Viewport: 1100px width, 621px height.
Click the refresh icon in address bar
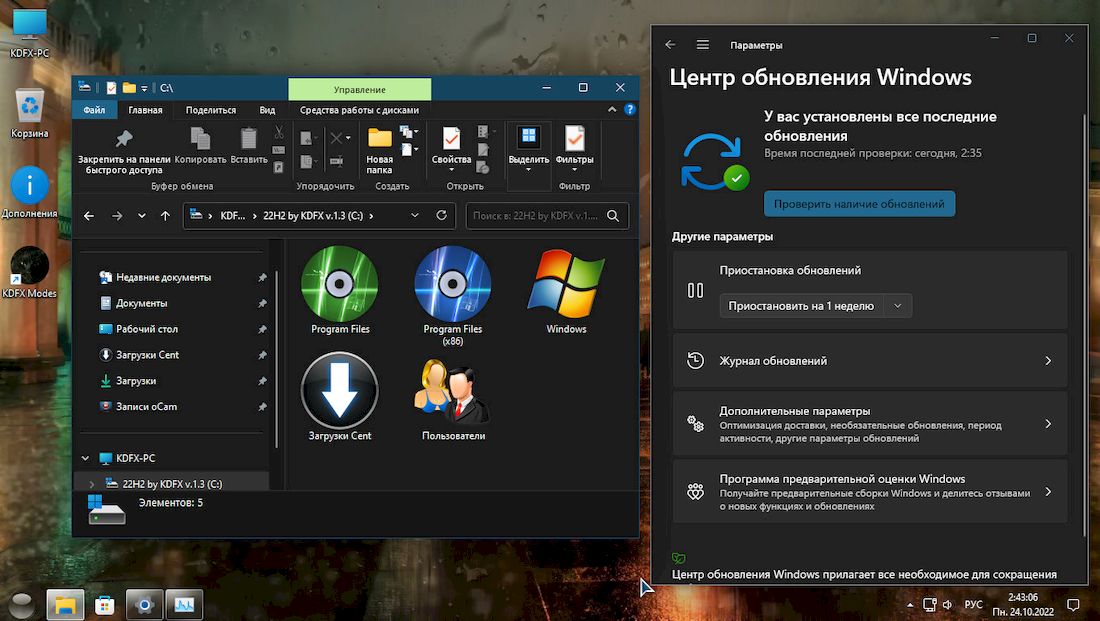click(442, 215)
